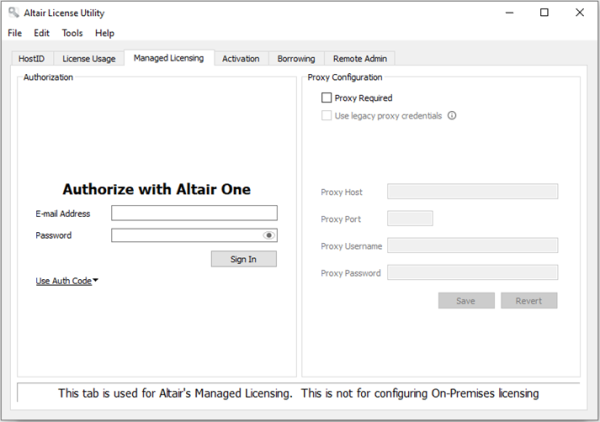Switch to the Remote Admin tab

pyautogui.click(x=361, y=59)
